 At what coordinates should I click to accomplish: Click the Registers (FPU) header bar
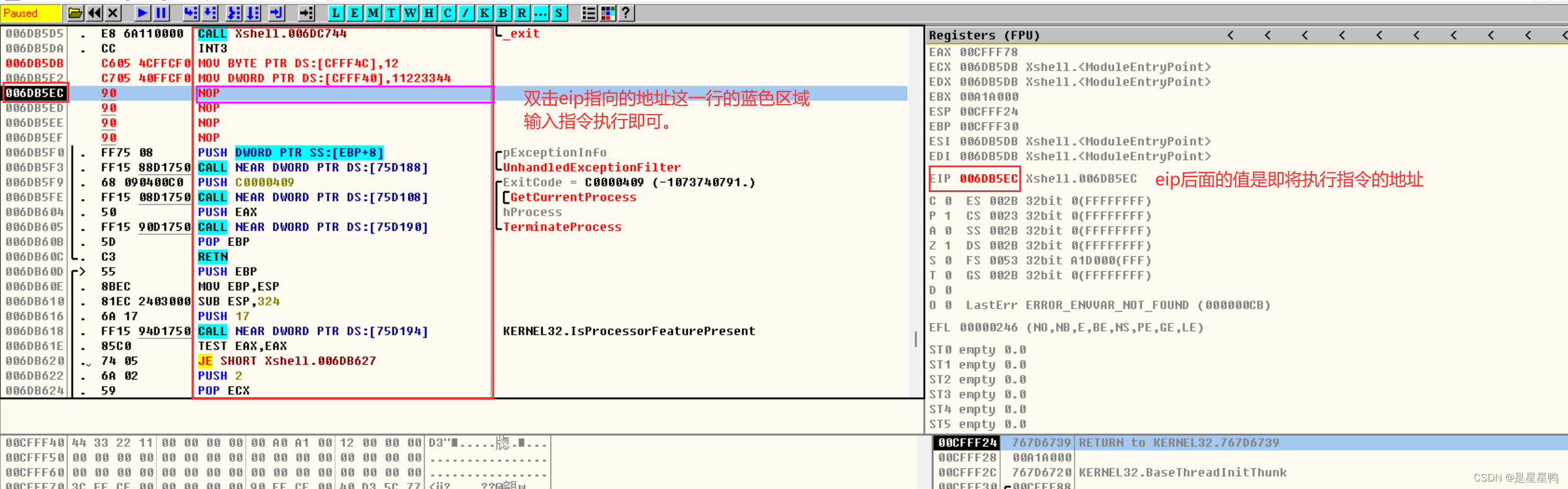tap(1246, 35)
